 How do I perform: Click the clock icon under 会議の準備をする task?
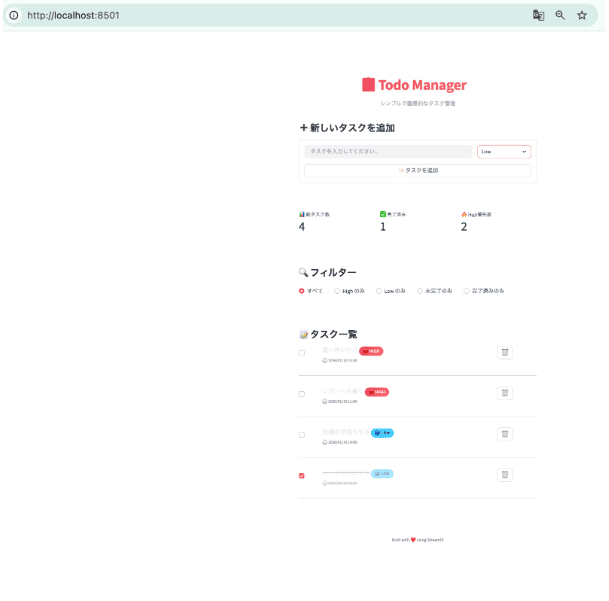[325, 442]
